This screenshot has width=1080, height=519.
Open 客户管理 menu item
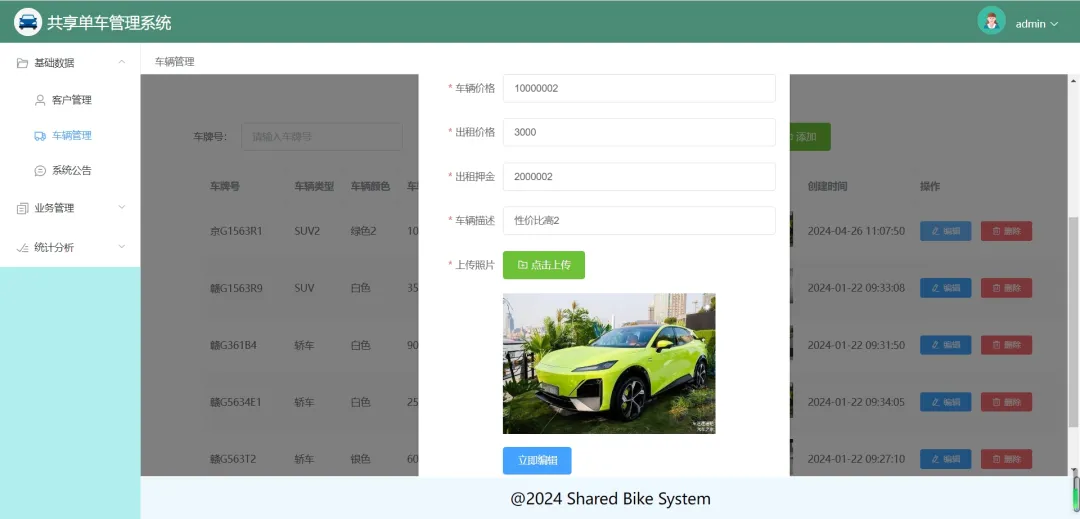(x=72, y=100)
